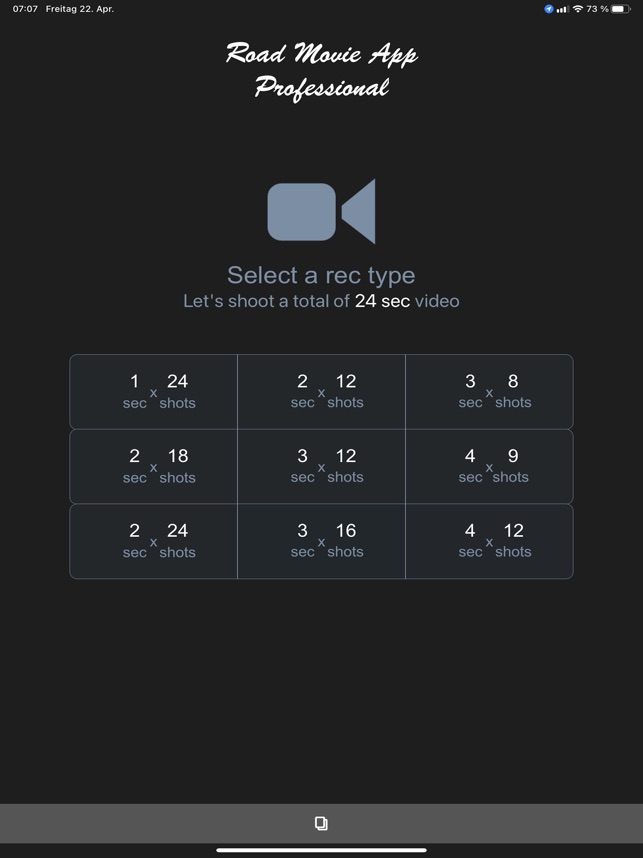The height and width of the screenshot is (858, 643).
Task: Choose the 4 sec x 12 shots option
Action: tap(489, 541)
